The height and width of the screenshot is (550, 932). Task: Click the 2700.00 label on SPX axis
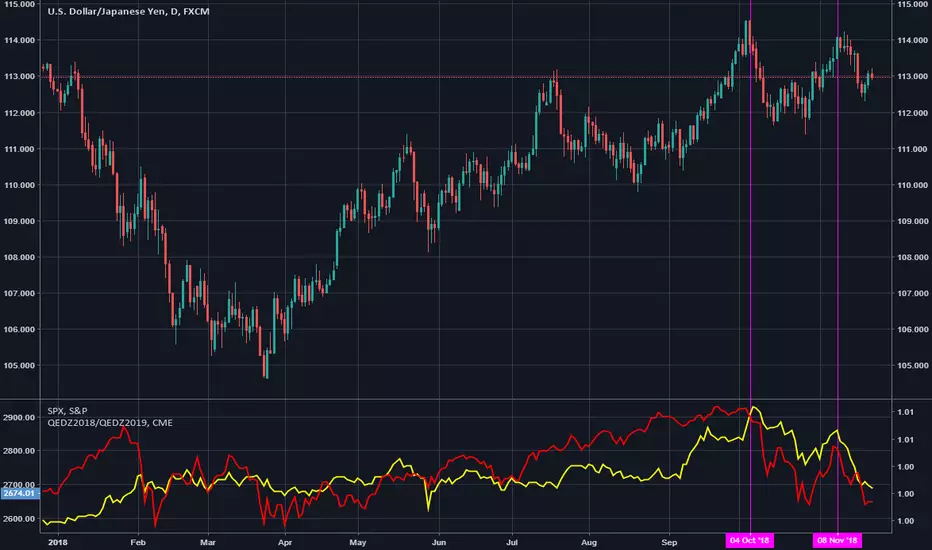tap(19, 485)
